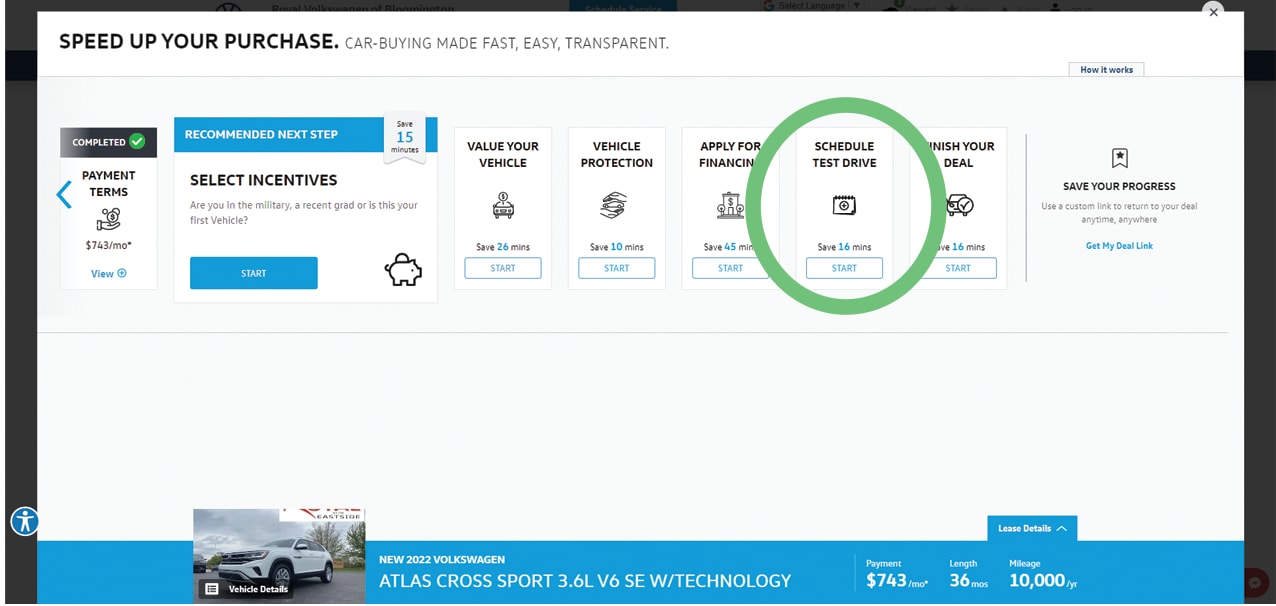Viewport: 1276px width, 606px height.
Task: Click the 36 mos length value
Action: 969,581
